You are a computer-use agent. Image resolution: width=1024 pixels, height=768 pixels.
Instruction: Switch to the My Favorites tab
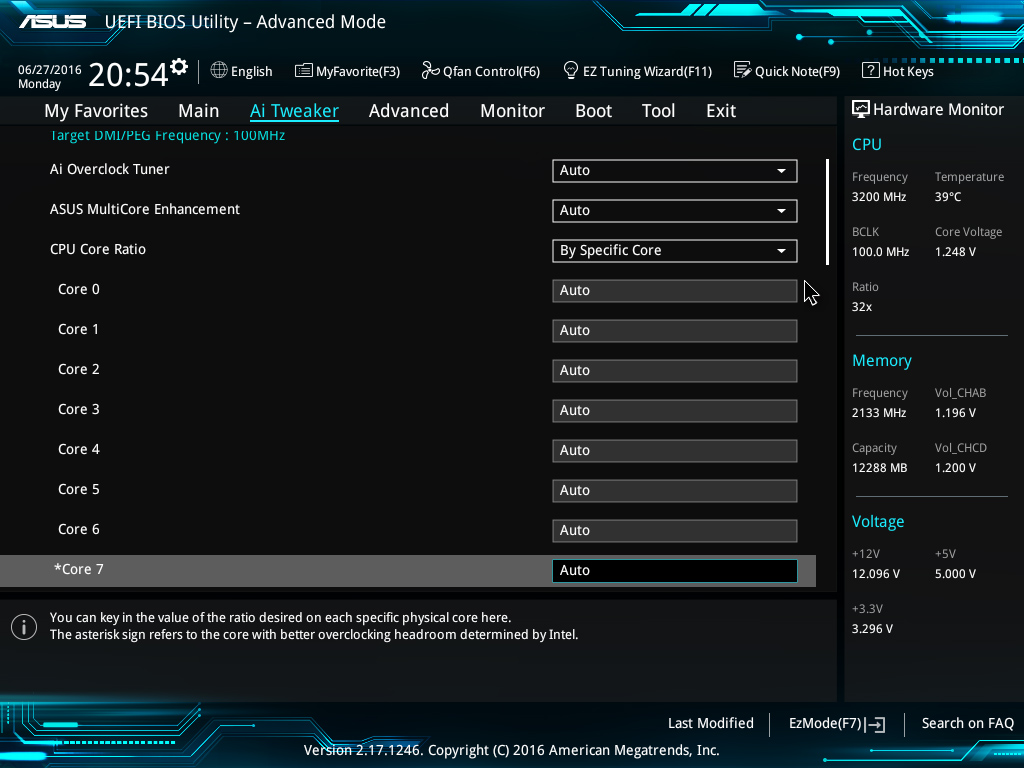(x=96, y=111)
